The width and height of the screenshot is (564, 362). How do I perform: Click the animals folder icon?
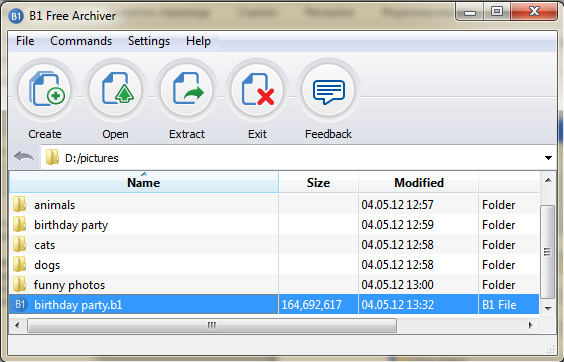click(x=19, y=204)
